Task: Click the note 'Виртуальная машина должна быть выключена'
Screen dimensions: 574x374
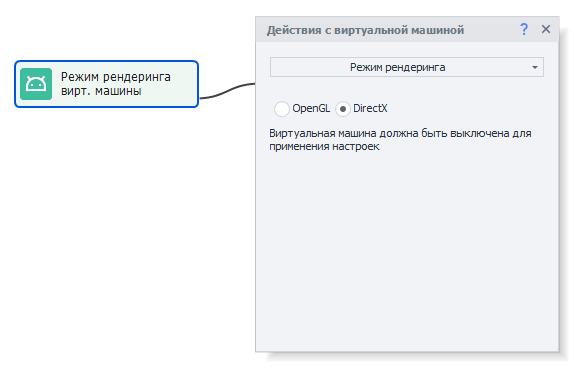Action: coord(400,139)
